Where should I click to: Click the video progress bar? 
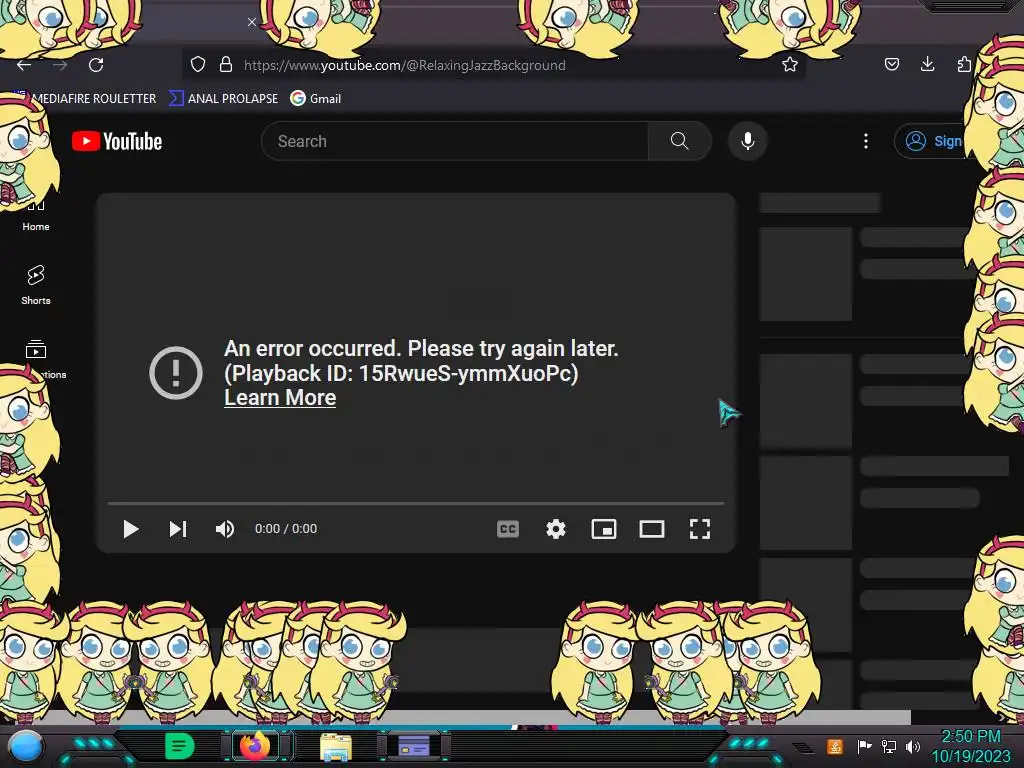point(416,504)
